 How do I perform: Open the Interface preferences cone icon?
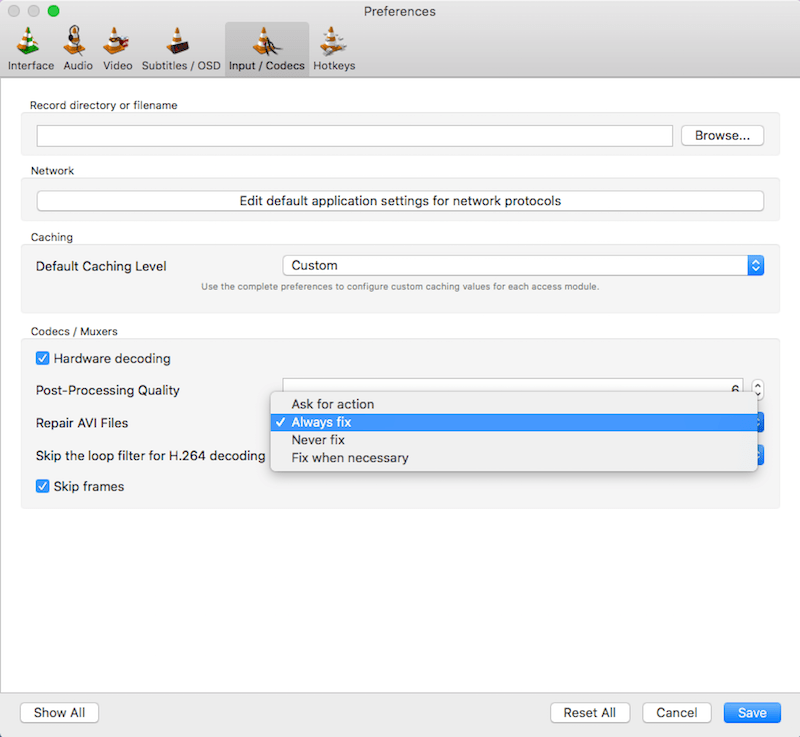[x=29, y=41]
